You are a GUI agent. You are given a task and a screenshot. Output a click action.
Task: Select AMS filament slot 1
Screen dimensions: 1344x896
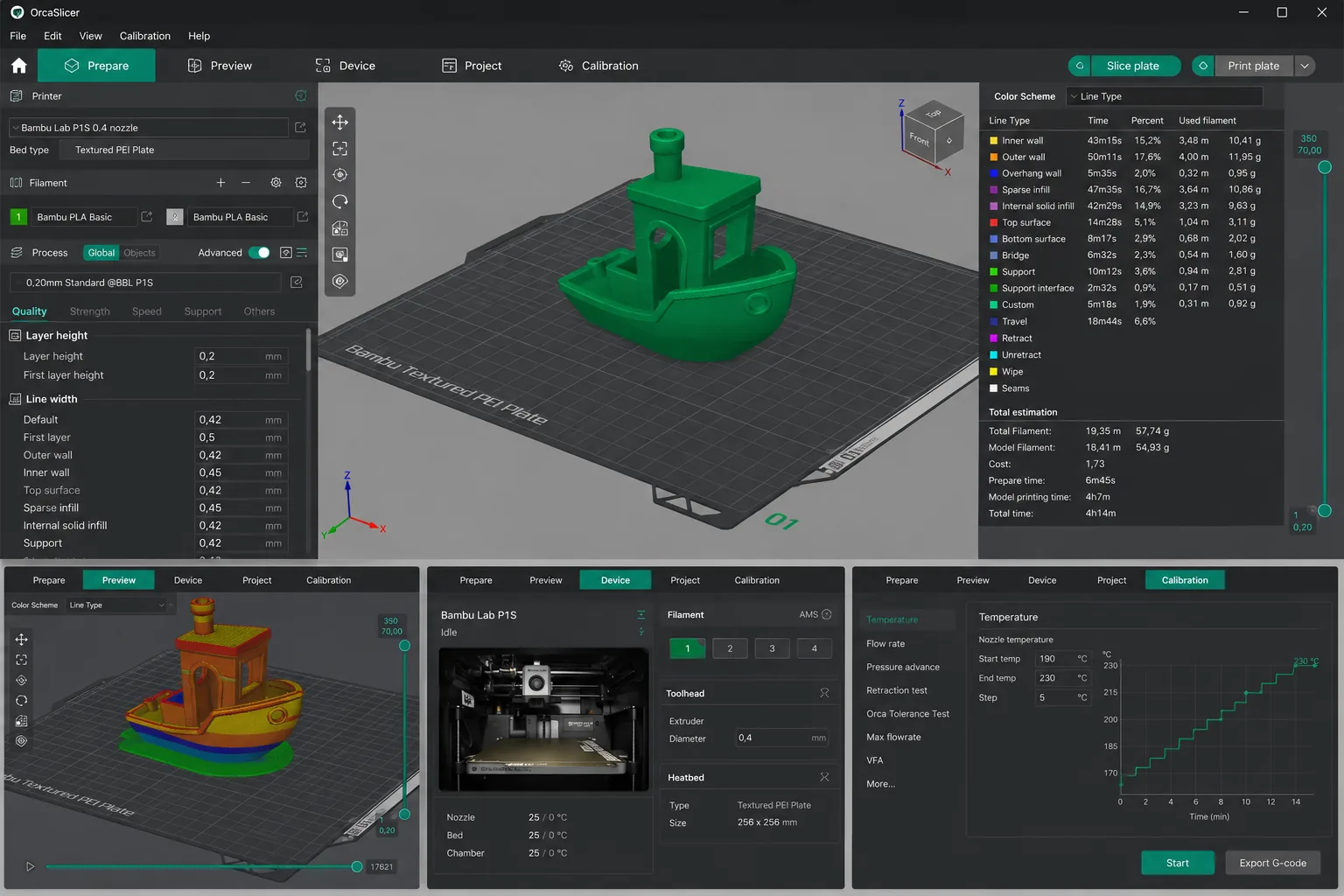(x=688, y=648)
